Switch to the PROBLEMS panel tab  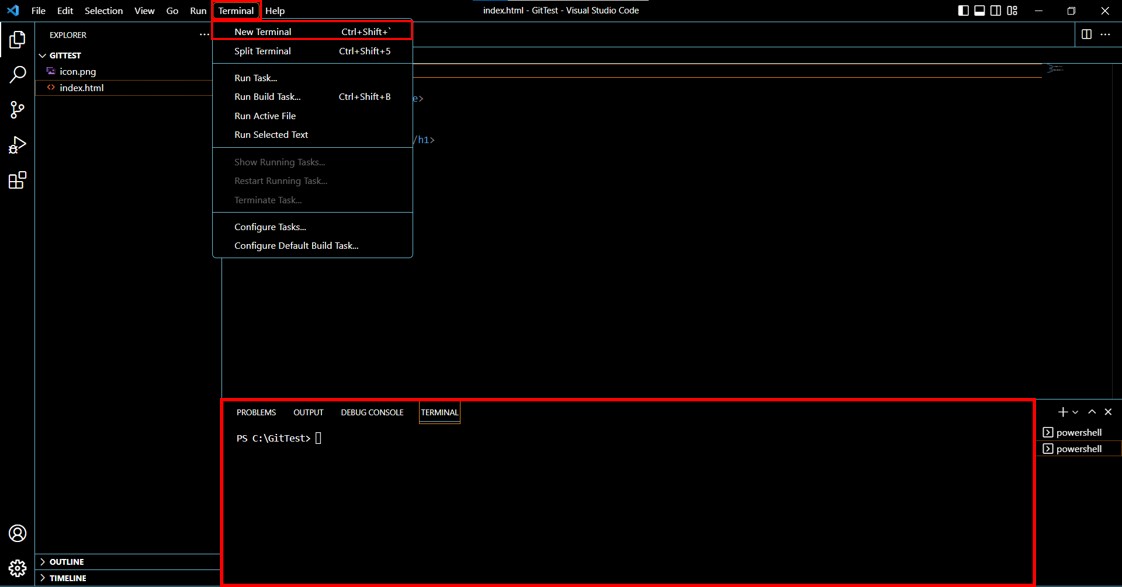click(x=256, y=412)
